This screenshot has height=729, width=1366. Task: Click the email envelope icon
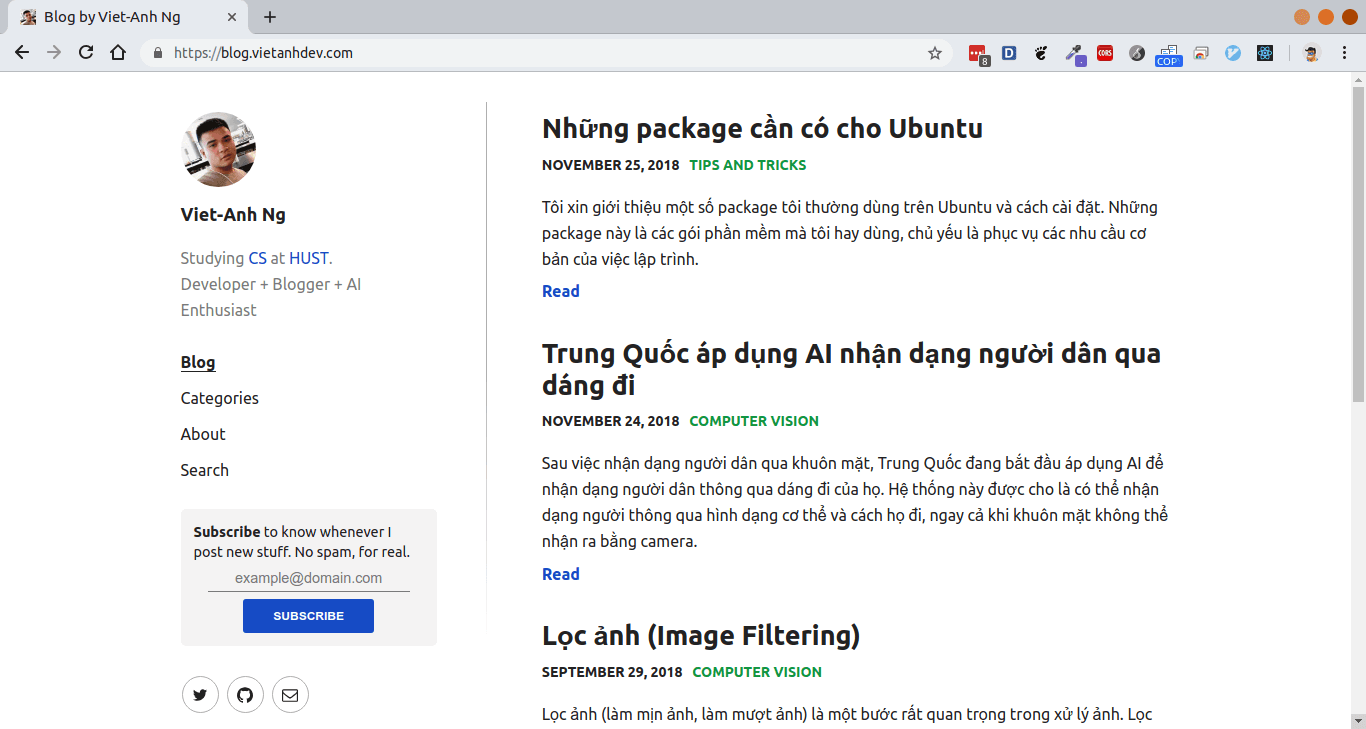290,694
